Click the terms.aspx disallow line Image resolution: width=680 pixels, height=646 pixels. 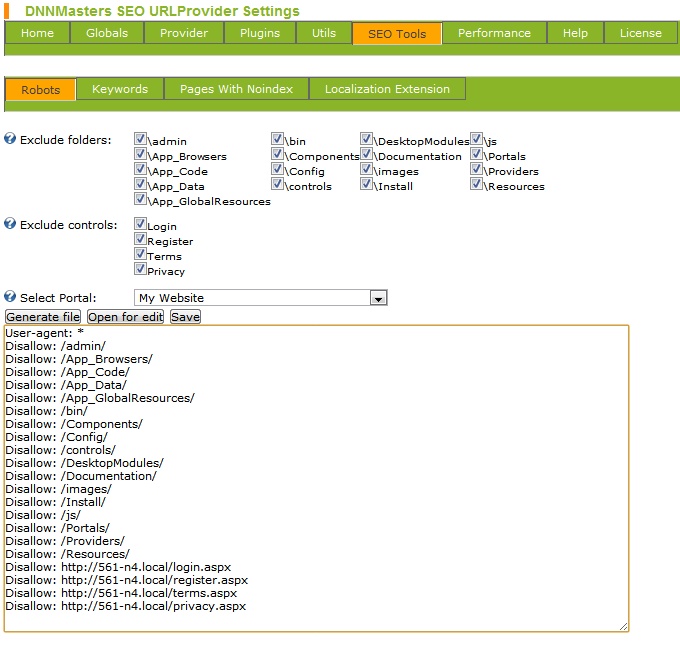pos(121,593)
